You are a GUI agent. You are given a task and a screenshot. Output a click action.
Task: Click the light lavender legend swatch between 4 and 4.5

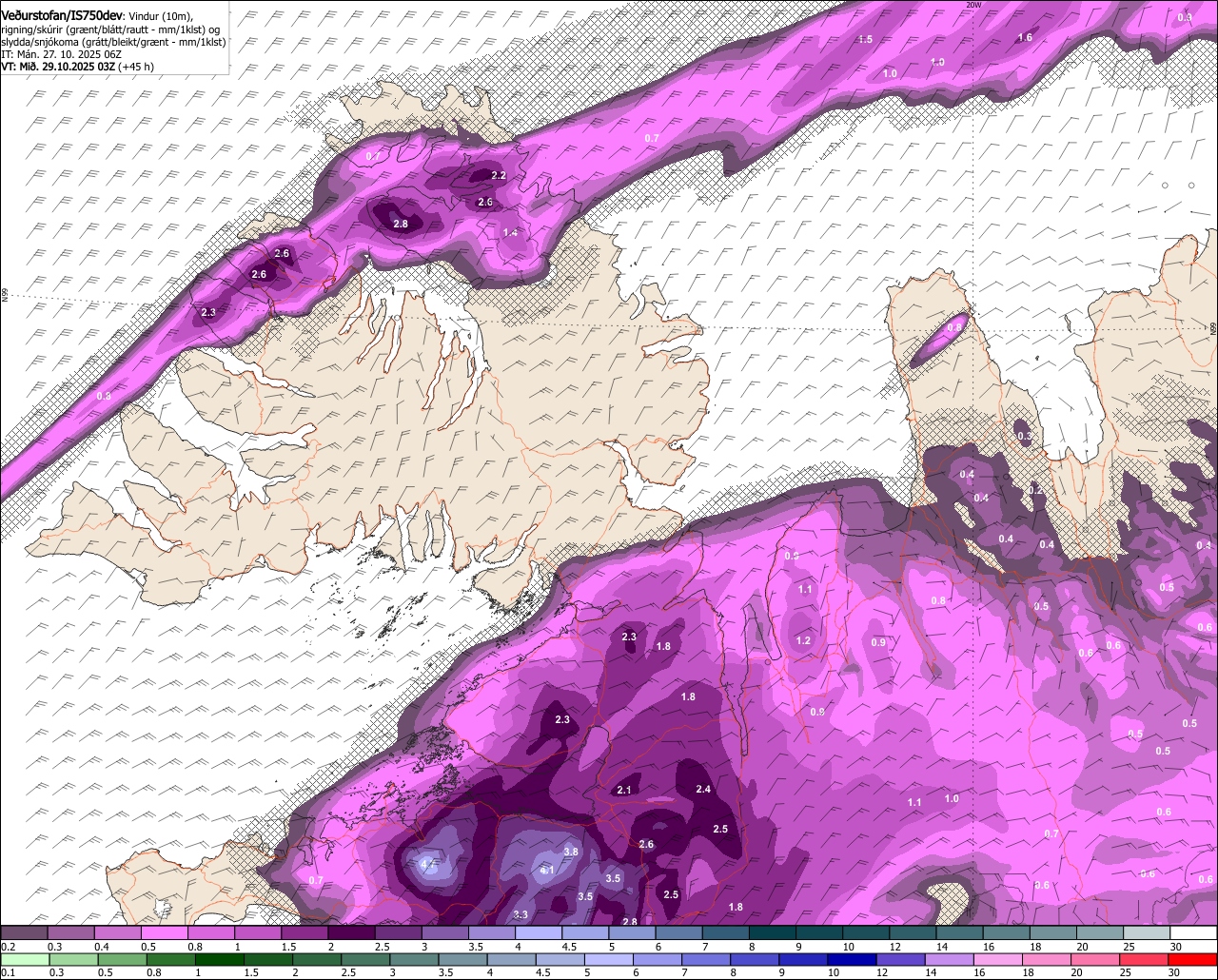(x=540, y=932)
